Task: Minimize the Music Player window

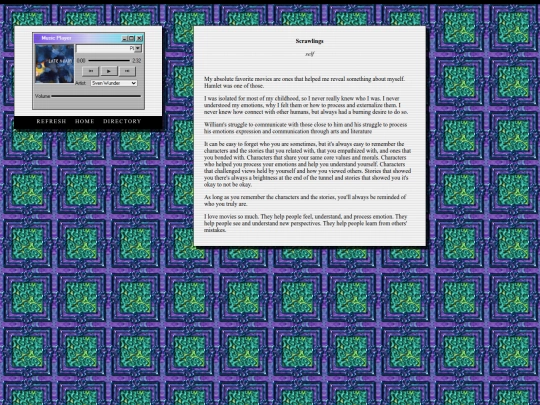Action: pyautogui.click(x=125, y=38)
